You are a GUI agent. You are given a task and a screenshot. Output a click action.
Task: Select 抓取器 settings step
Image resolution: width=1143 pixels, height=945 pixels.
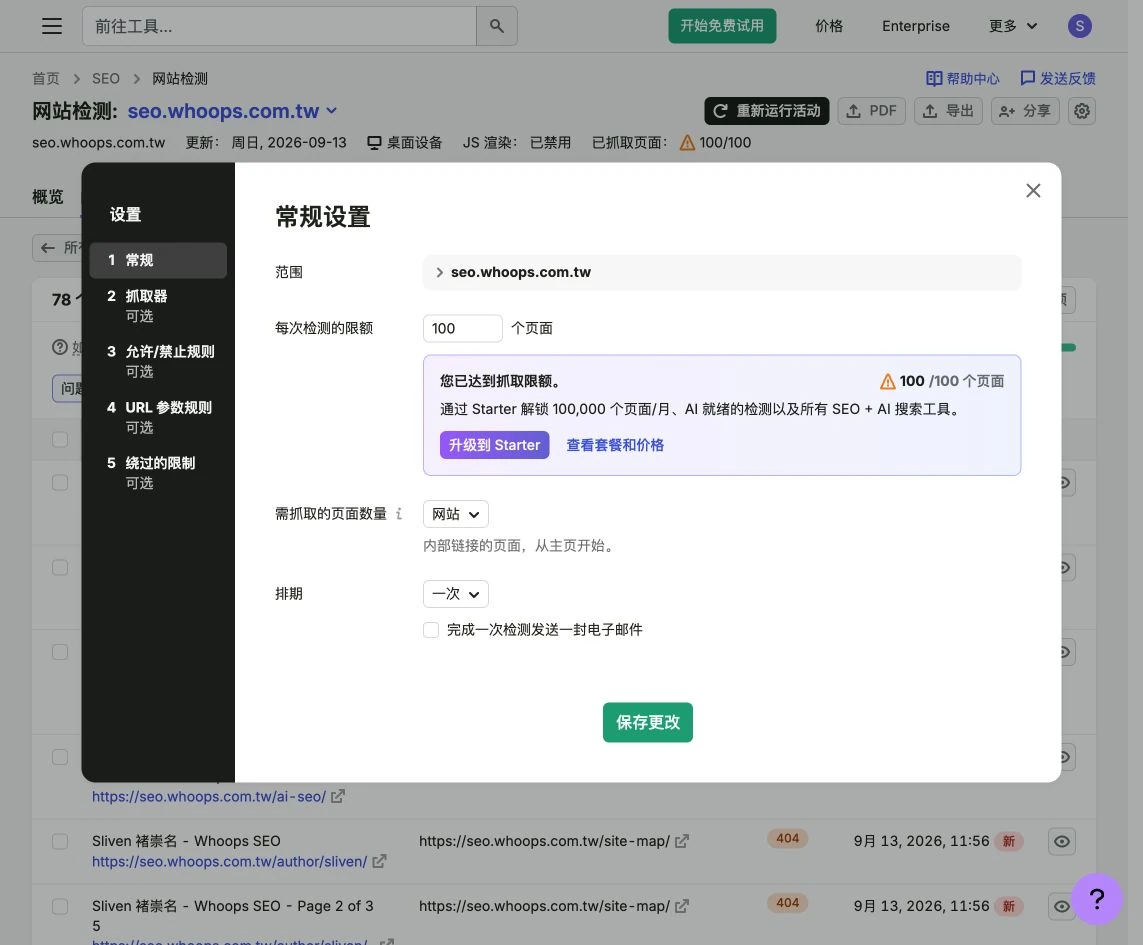coord(158,306)
